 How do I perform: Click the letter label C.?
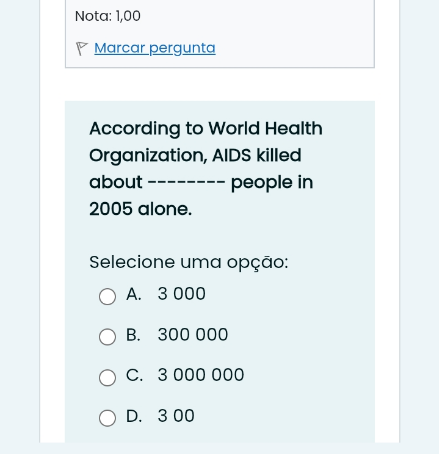[134, 375]
